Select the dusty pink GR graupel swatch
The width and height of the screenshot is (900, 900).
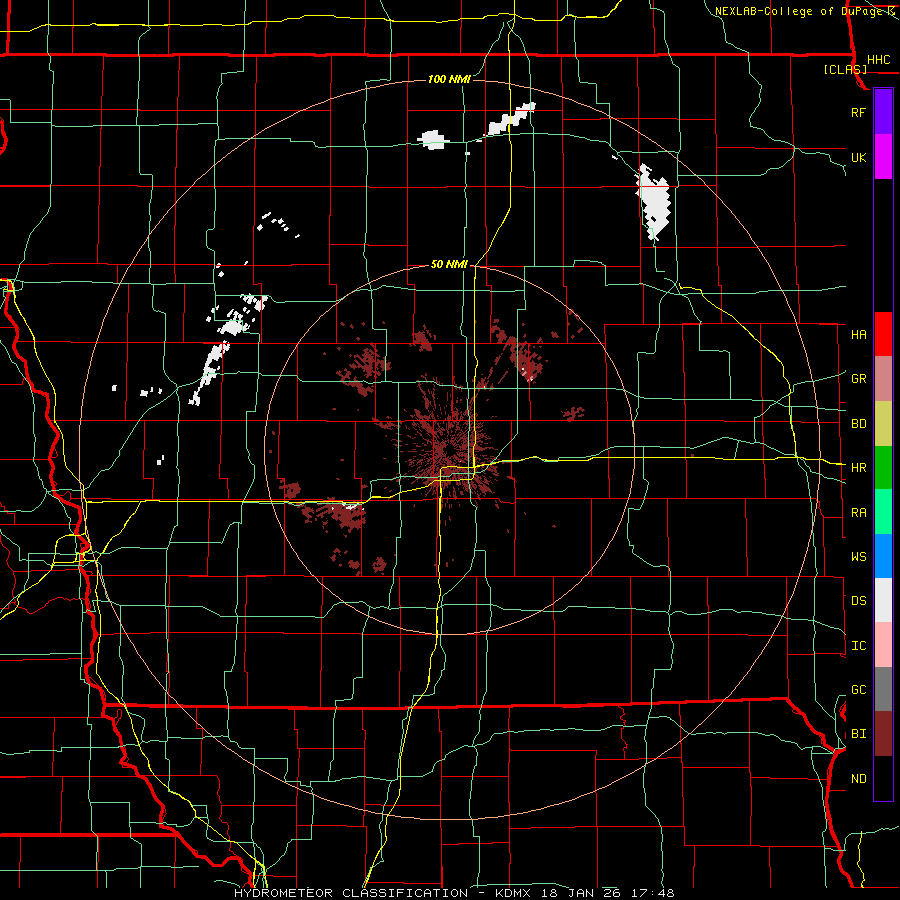coord(883,379)
